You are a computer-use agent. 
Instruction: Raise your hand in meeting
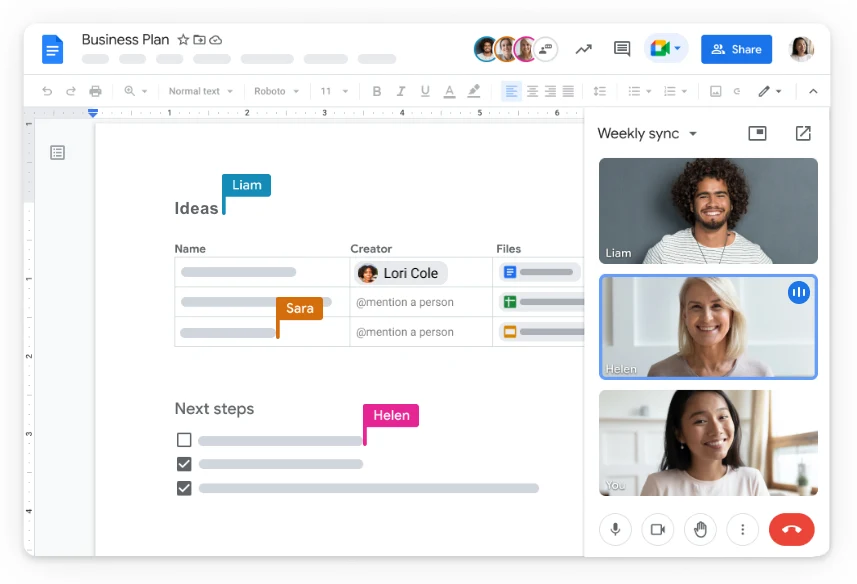[700, 529]
